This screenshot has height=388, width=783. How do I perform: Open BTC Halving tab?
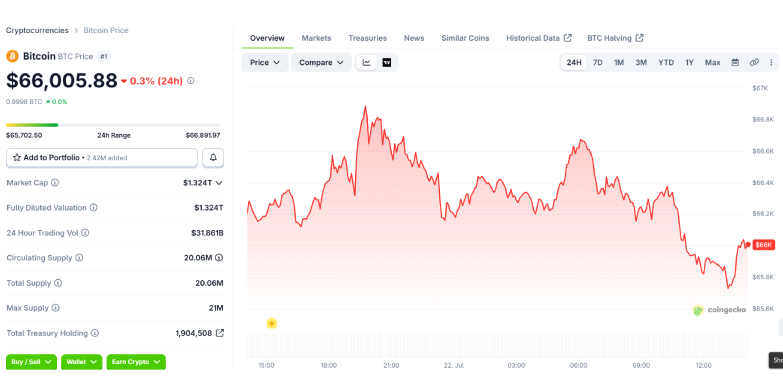(x=615, y=38)
